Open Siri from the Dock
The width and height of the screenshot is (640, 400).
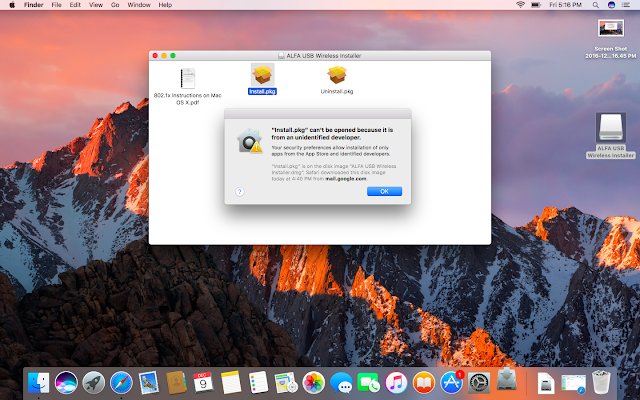(x=67, y=381)
